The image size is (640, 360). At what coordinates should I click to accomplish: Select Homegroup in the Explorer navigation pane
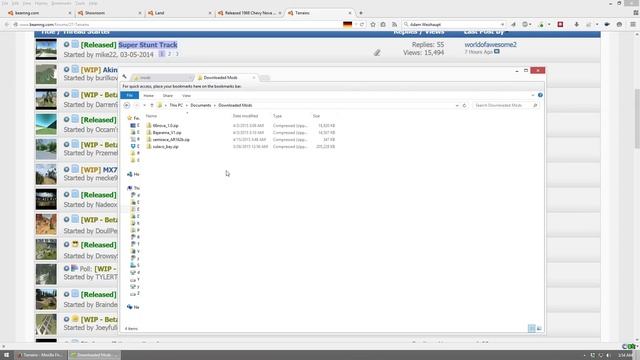133,174
